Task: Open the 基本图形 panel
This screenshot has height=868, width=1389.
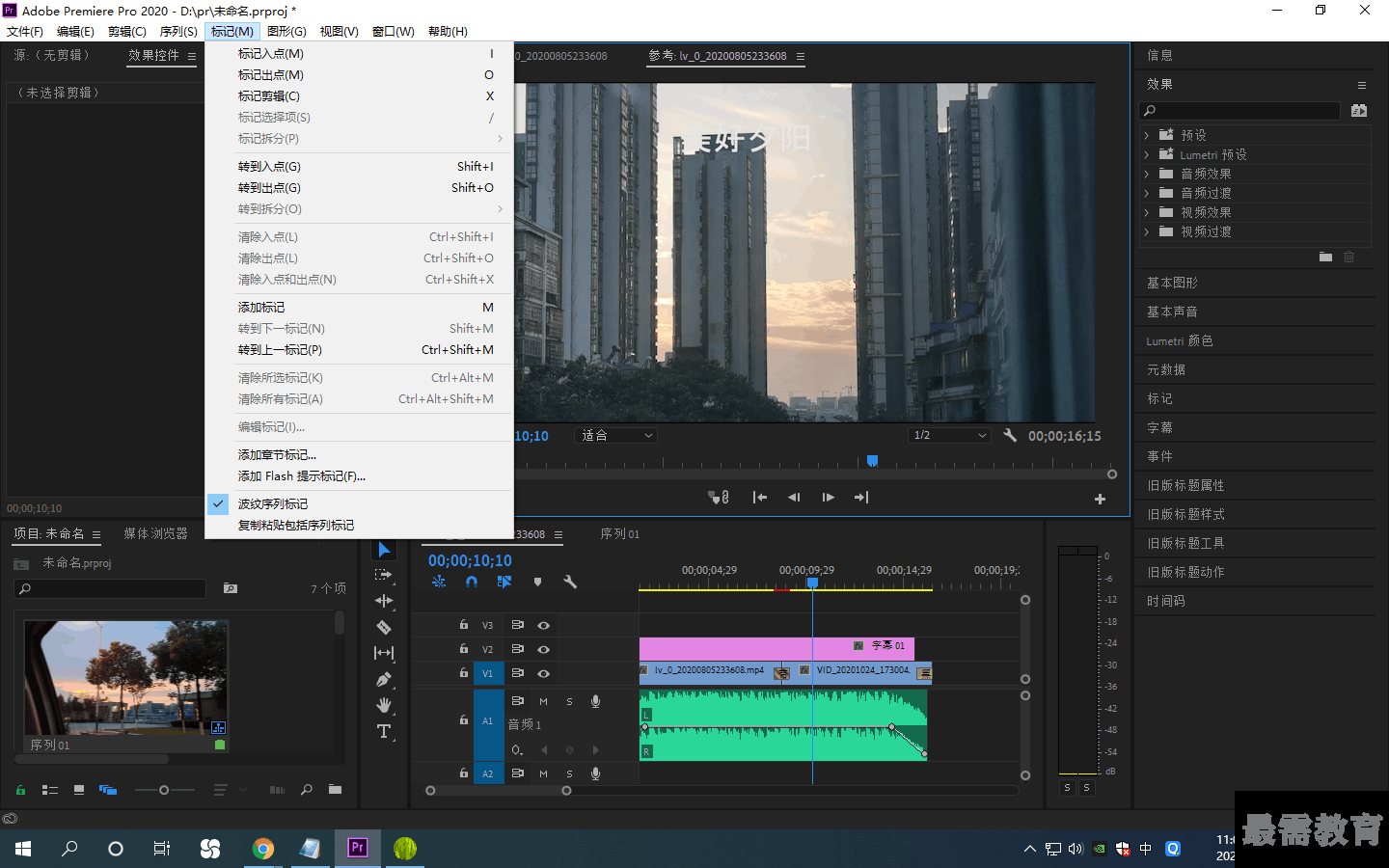Action: (x=1172, y=283)
